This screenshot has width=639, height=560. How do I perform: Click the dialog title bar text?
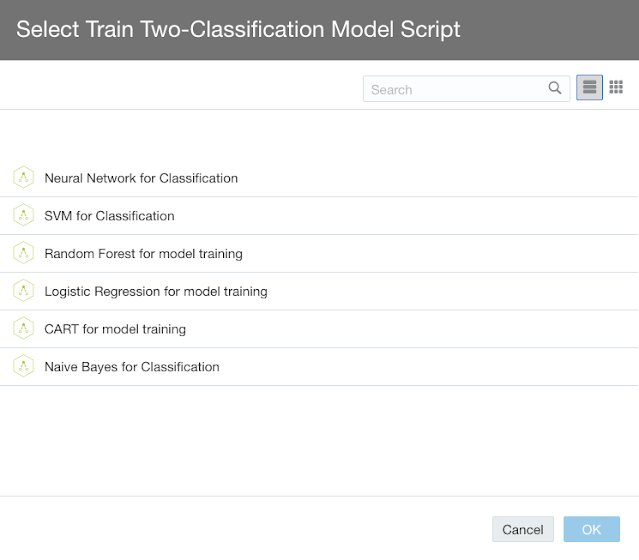tap(238, 29)
